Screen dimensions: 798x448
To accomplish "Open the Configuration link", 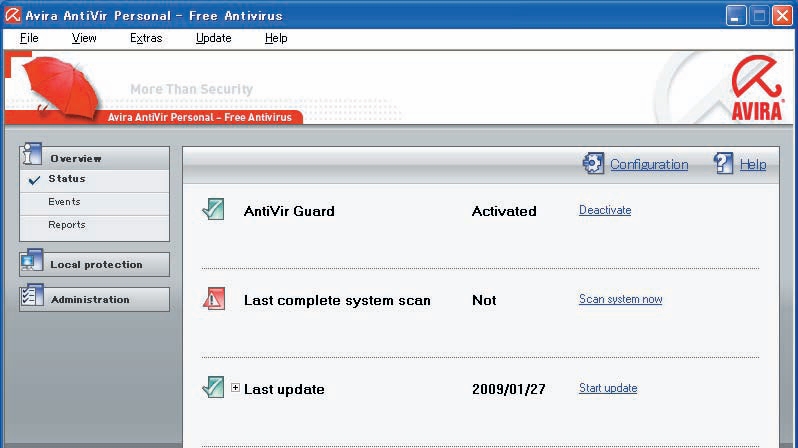I will pos(649,164).
